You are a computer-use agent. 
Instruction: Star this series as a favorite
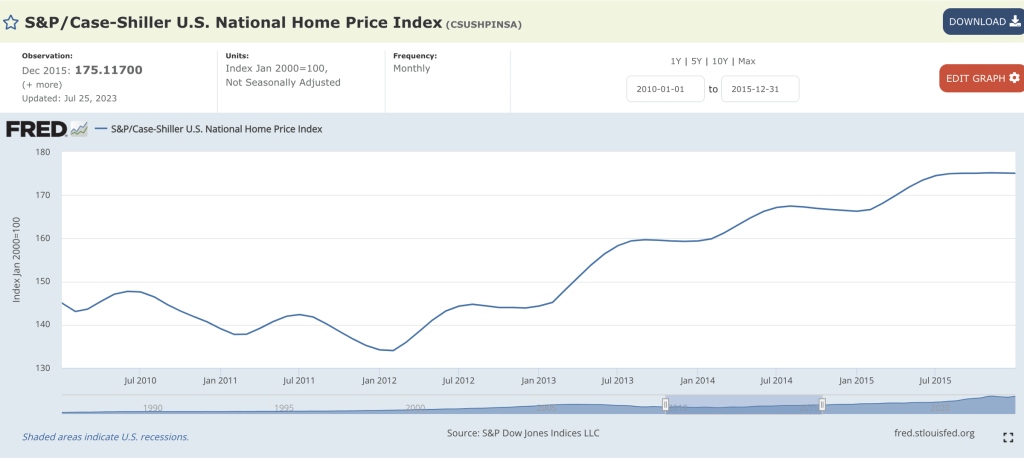pyautogui.click(x=11, y=22)
